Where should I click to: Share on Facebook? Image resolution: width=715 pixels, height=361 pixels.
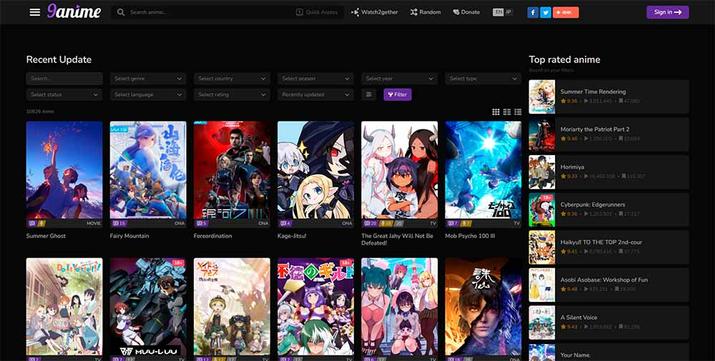point(533,12)
